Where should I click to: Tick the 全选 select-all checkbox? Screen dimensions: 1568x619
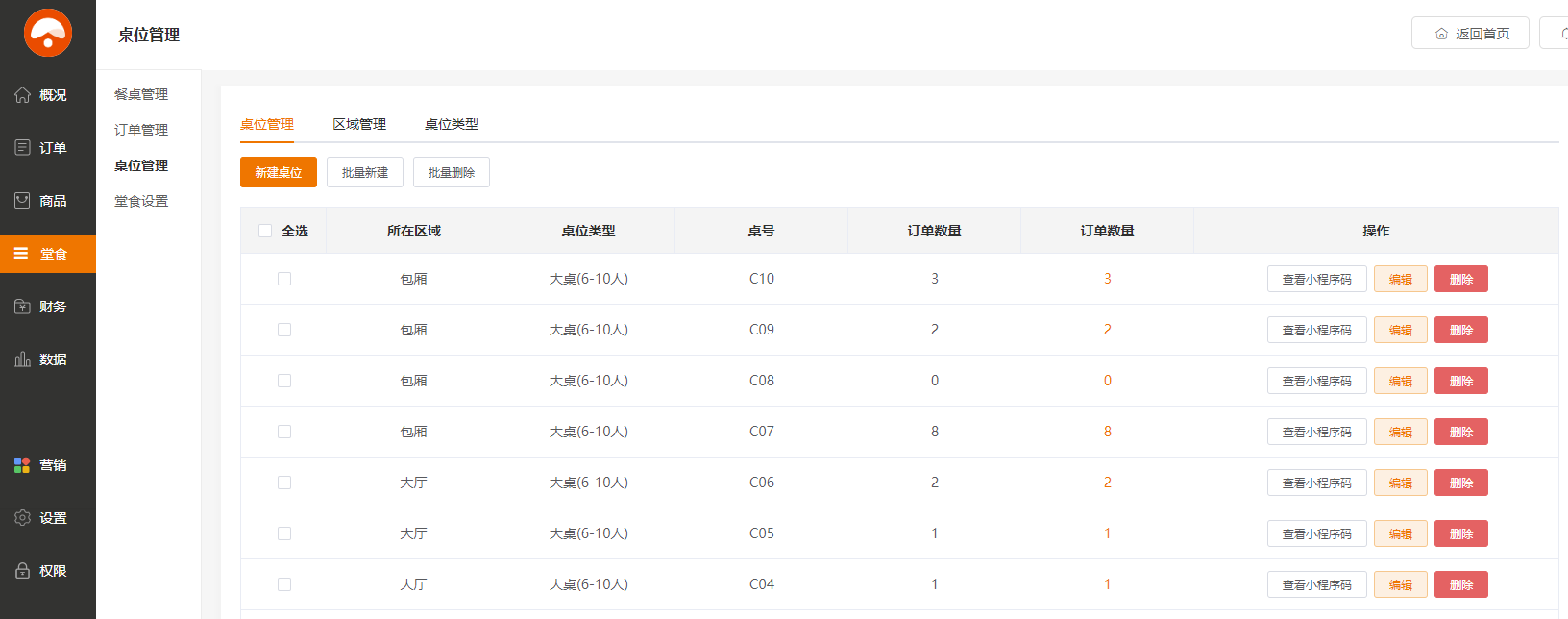pyautogui.click(x=265, y=231)
